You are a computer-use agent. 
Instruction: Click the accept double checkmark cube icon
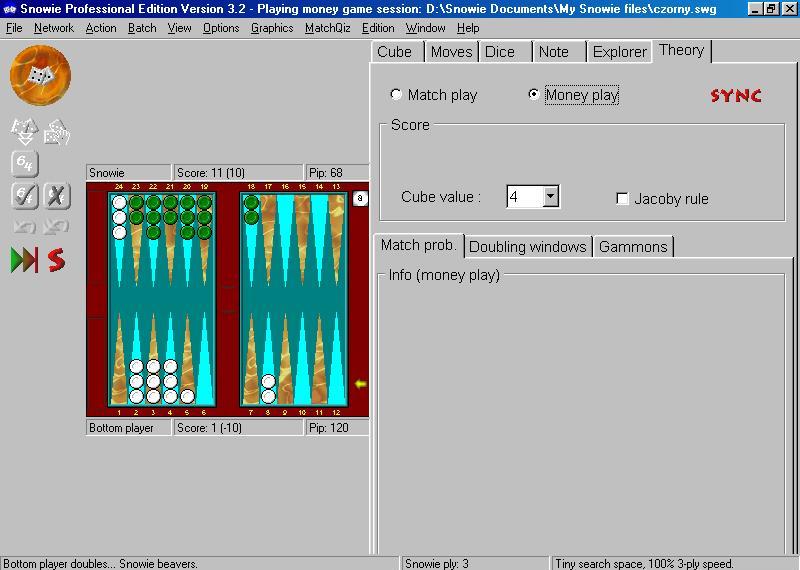(24, 195)
